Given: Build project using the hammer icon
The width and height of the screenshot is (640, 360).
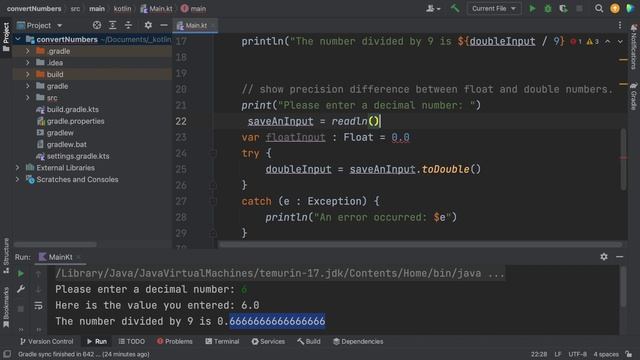Looking at the screenshot, I should (x=455, y=8).
